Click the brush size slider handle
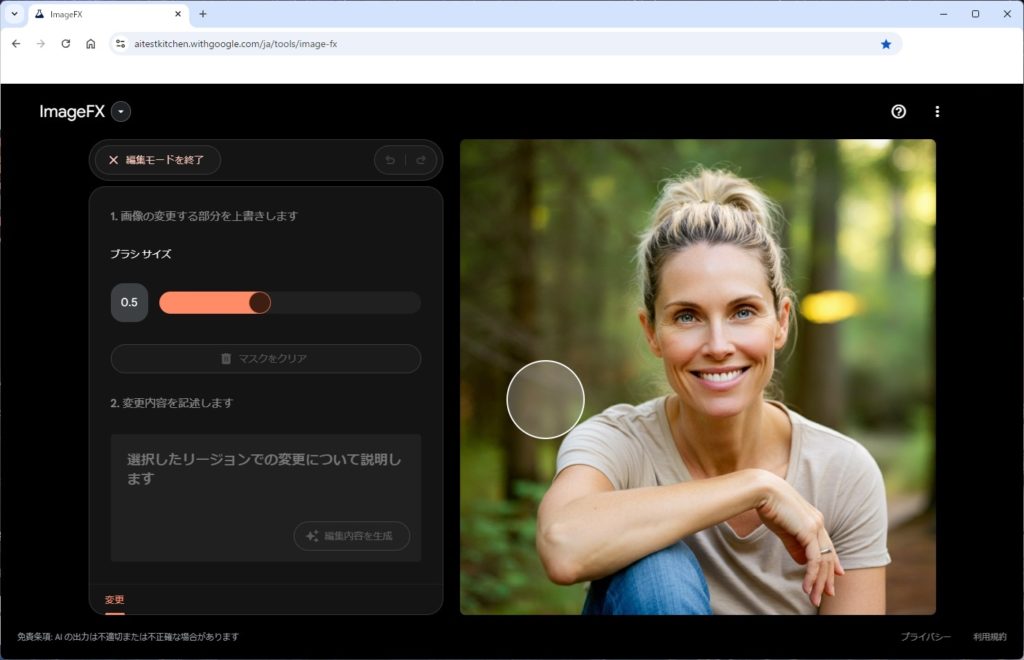Image resolution: width=1024 pixels, height=660 pixels. coord(259,303)
